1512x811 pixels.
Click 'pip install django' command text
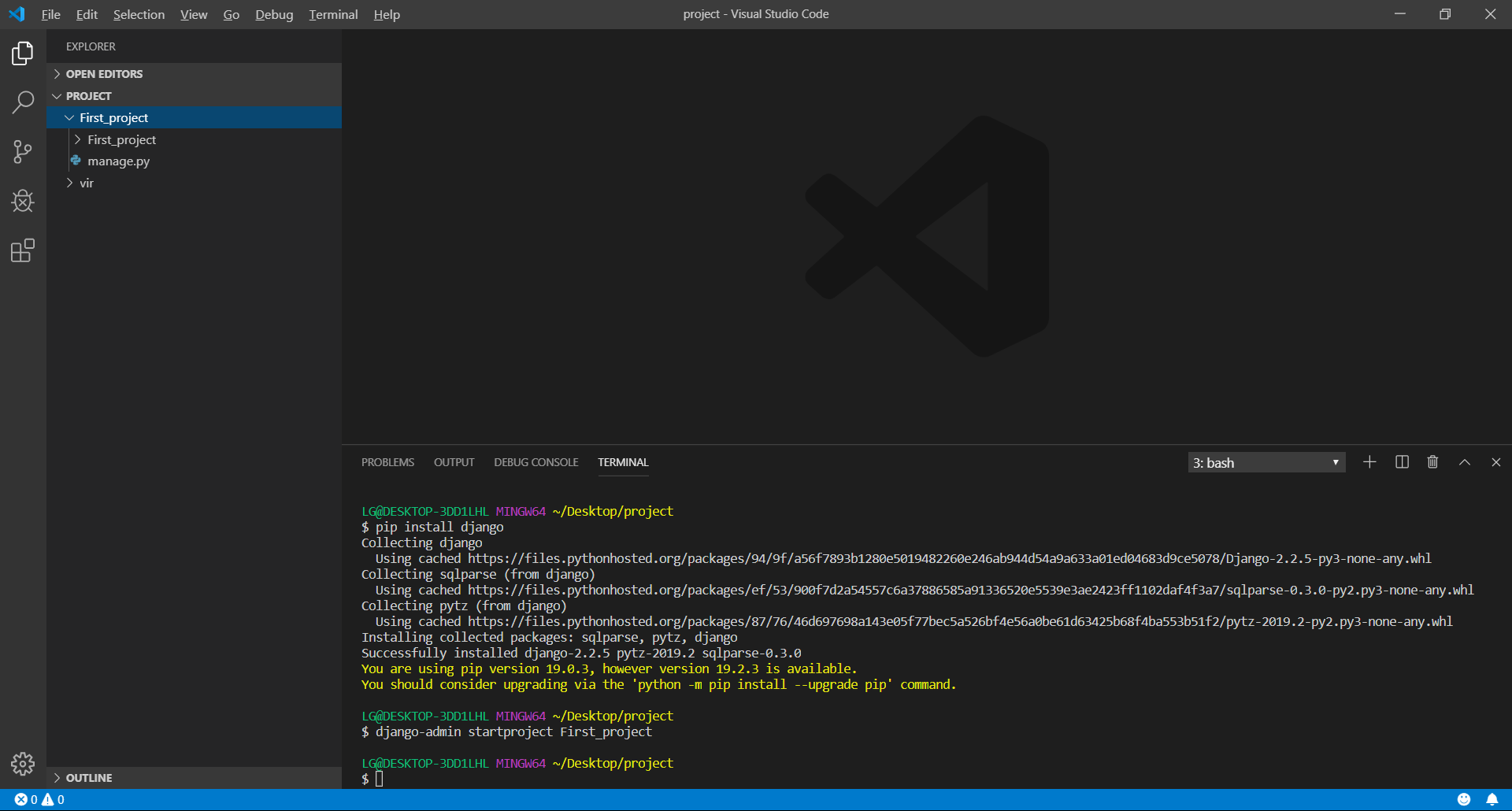pos(439,527)
